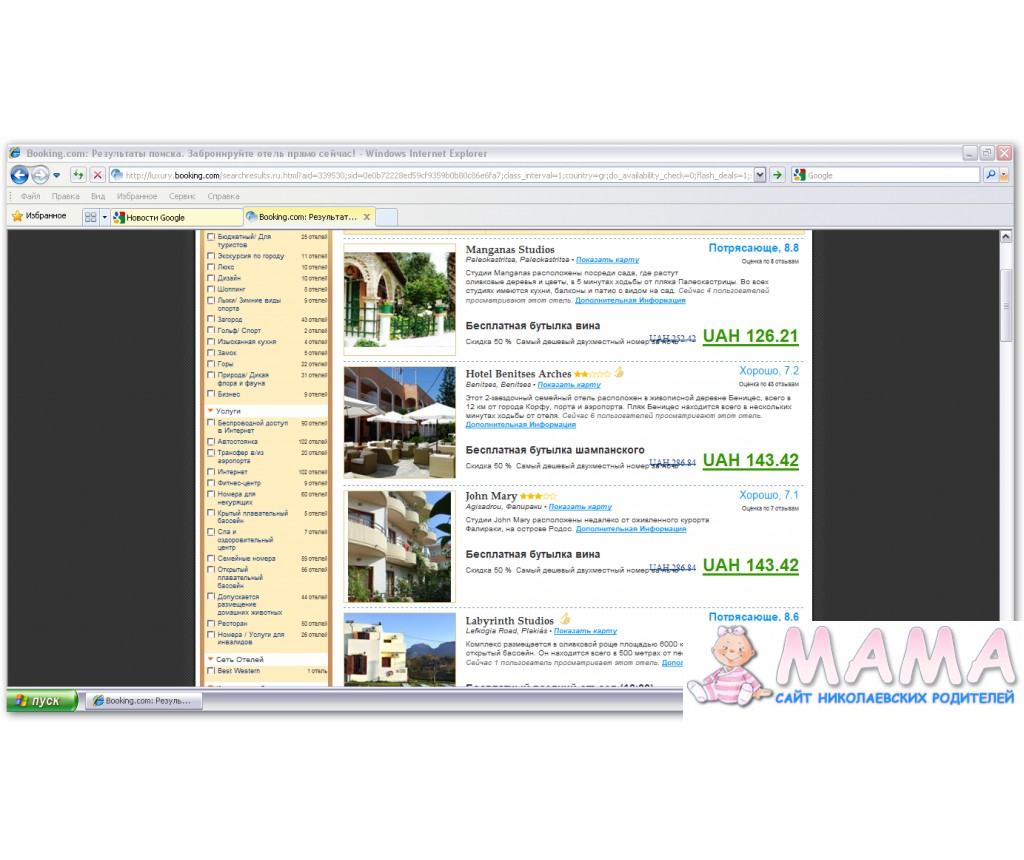Click the UAH 126.21 price link

(750, 337)
